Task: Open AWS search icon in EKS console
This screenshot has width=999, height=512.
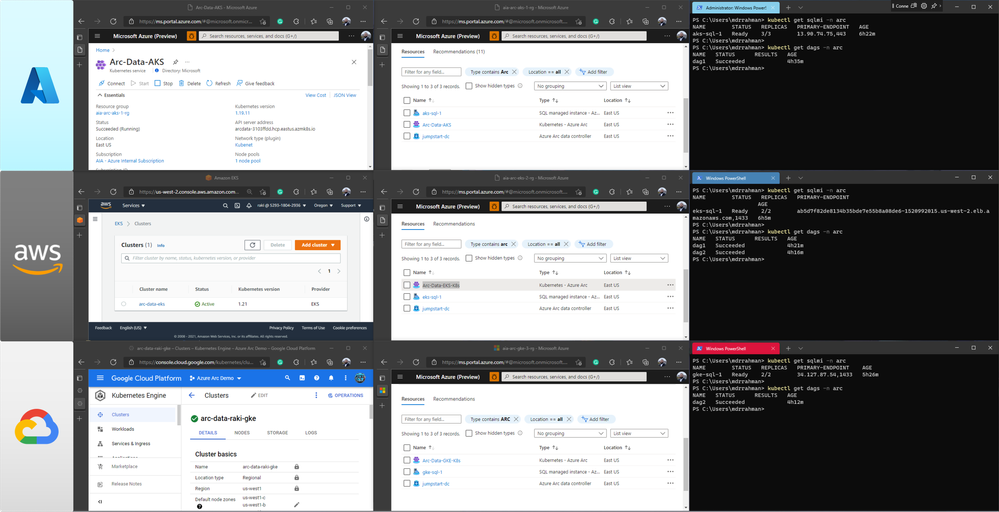Action: point(226,206)
